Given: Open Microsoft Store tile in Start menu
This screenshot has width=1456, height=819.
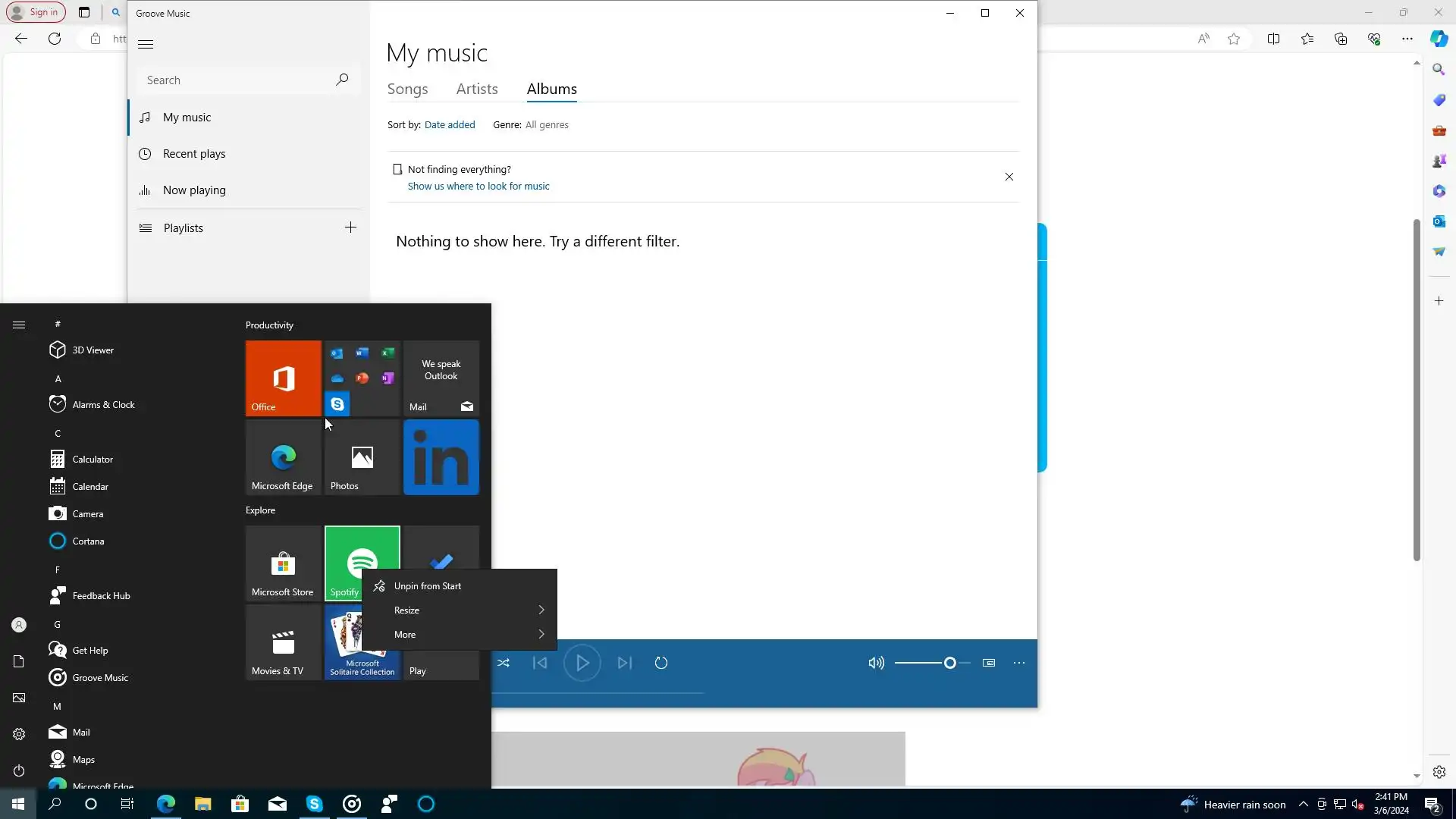Looking at the screenshot, I should coord(283,563).
